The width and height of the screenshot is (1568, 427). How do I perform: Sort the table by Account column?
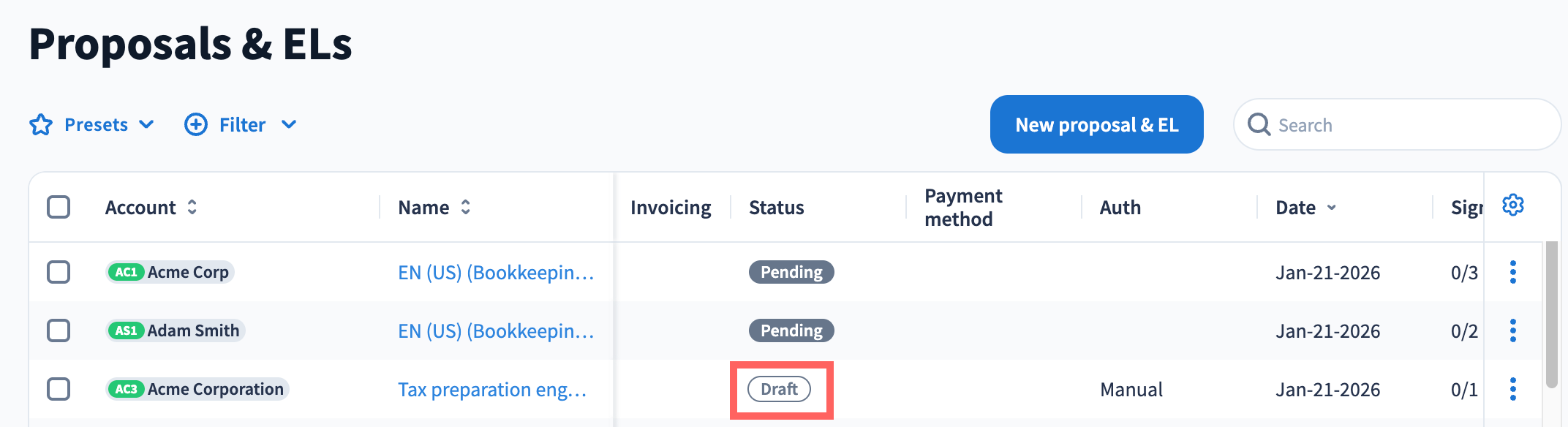[x=192, y=208]
